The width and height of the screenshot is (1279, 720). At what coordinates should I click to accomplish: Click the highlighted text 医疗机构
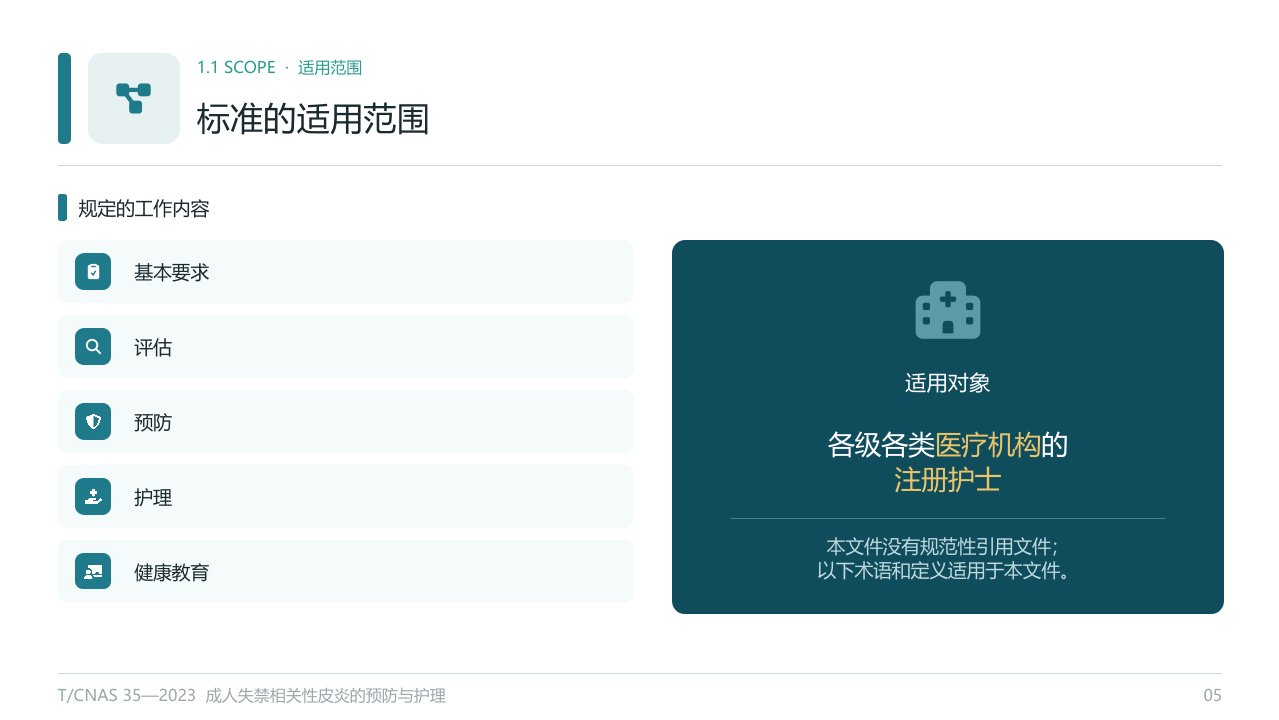coord(988,444)
